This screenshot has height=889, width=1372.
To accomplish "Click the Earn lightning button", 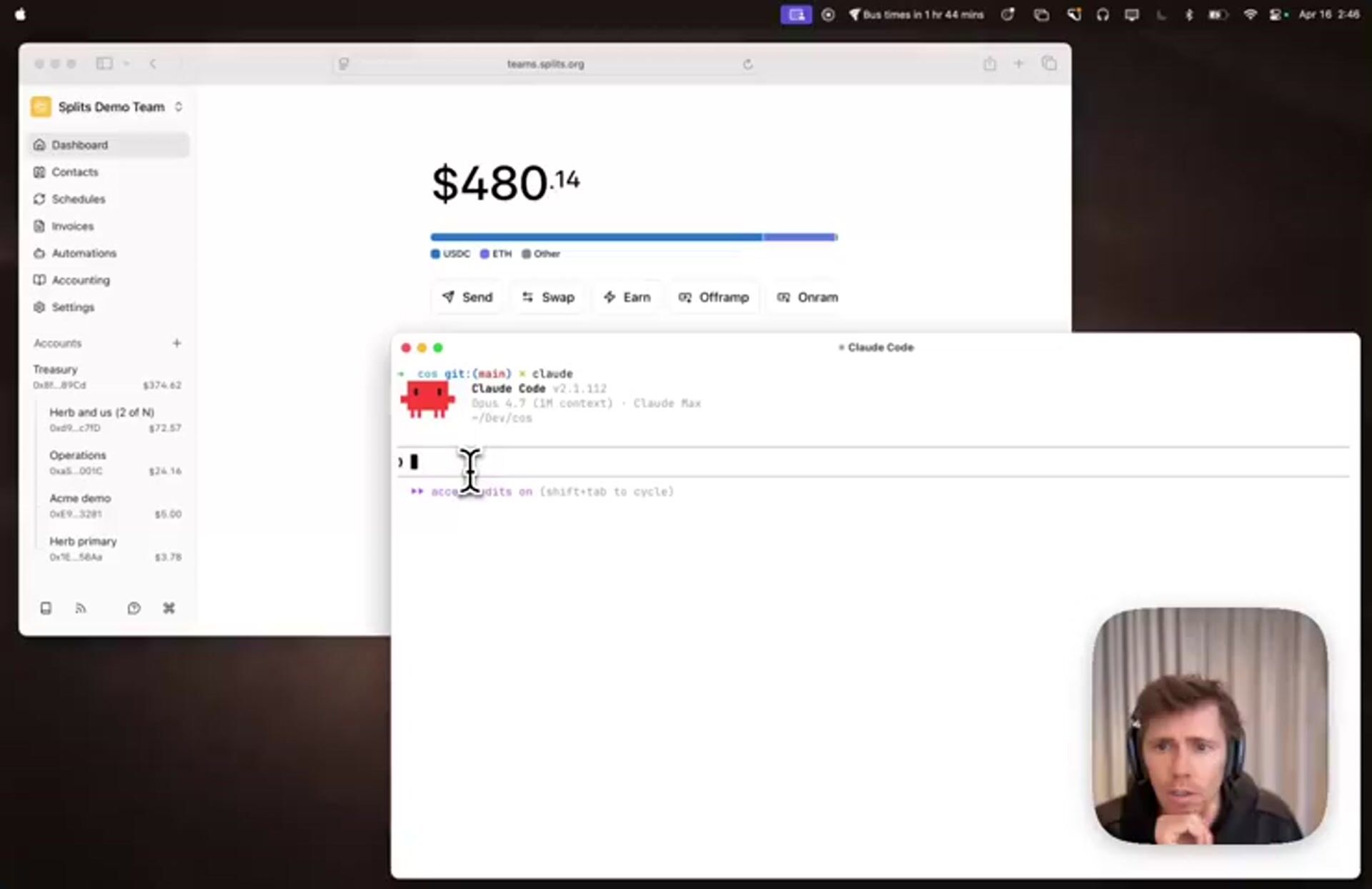I will tap(627, 297).
